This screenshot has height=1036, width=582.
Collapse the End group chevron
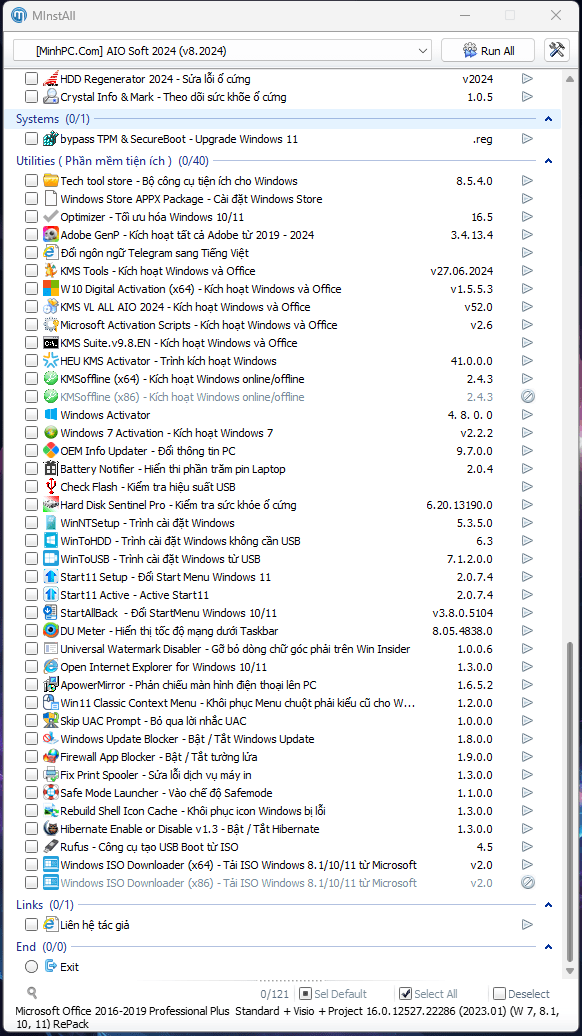pos(548,947)
